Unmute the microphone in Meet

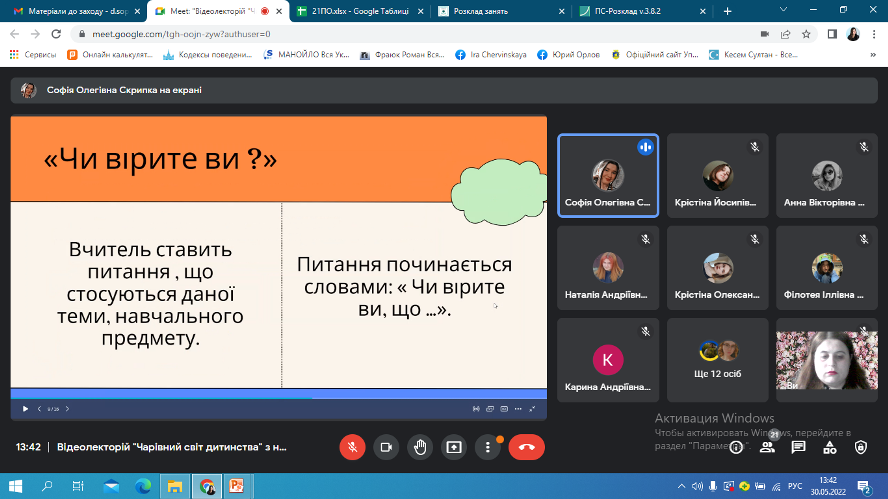tap(352, 447)
